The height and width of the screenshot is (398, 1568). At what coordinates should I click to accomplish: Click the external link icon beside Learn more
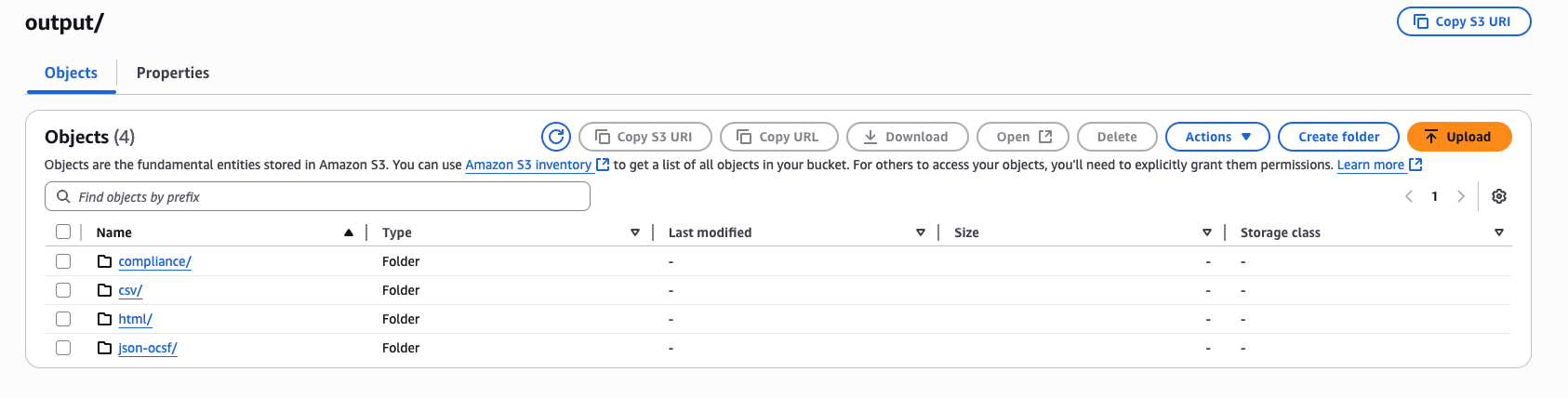[1415, 165]
